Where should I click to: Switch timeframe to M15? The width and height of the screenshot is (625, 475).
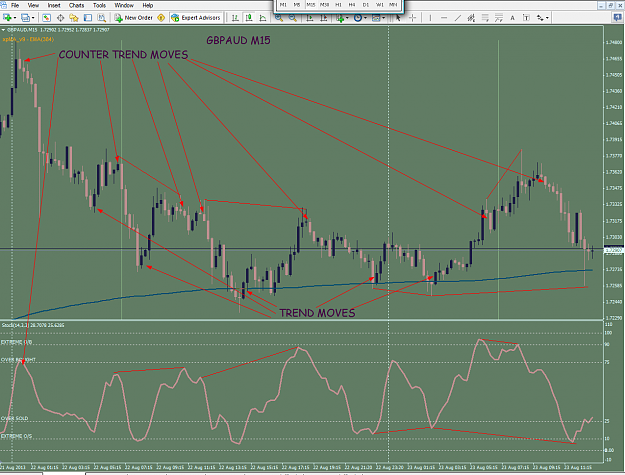(311, 5)
